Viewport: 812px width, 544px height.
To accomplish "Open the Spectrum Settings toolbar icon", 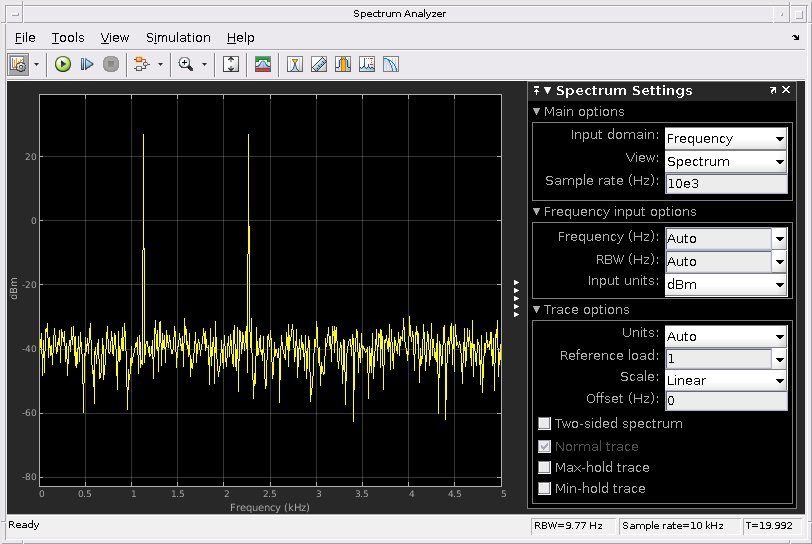I will (x=263, y=64).
